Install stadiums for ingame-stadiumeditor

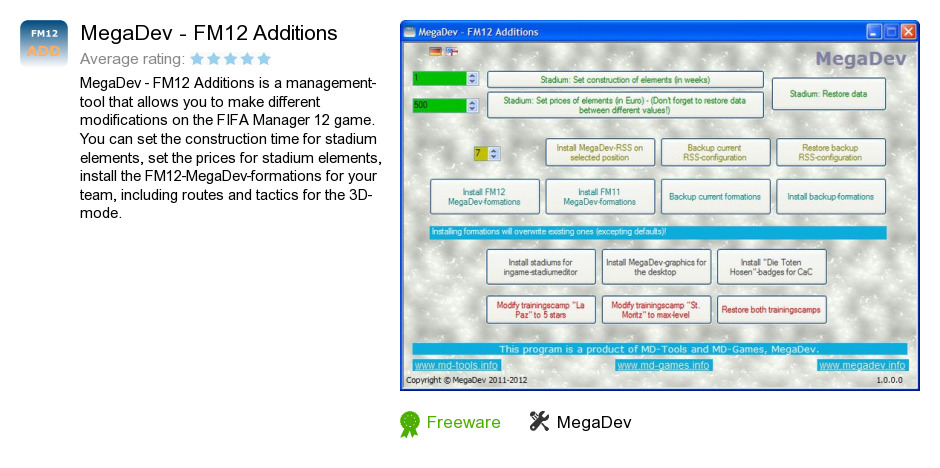click(541, 267)
